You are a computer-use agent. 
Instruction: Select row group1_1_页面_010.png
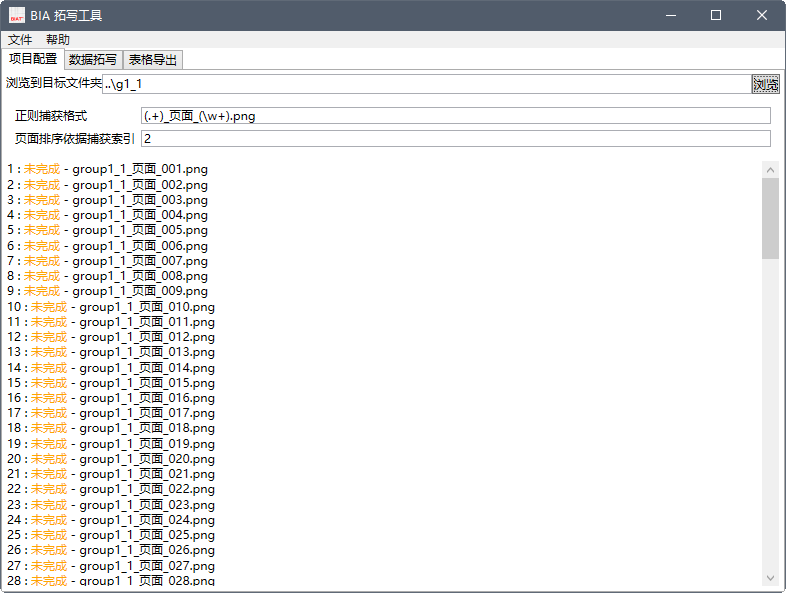[111, 307]
